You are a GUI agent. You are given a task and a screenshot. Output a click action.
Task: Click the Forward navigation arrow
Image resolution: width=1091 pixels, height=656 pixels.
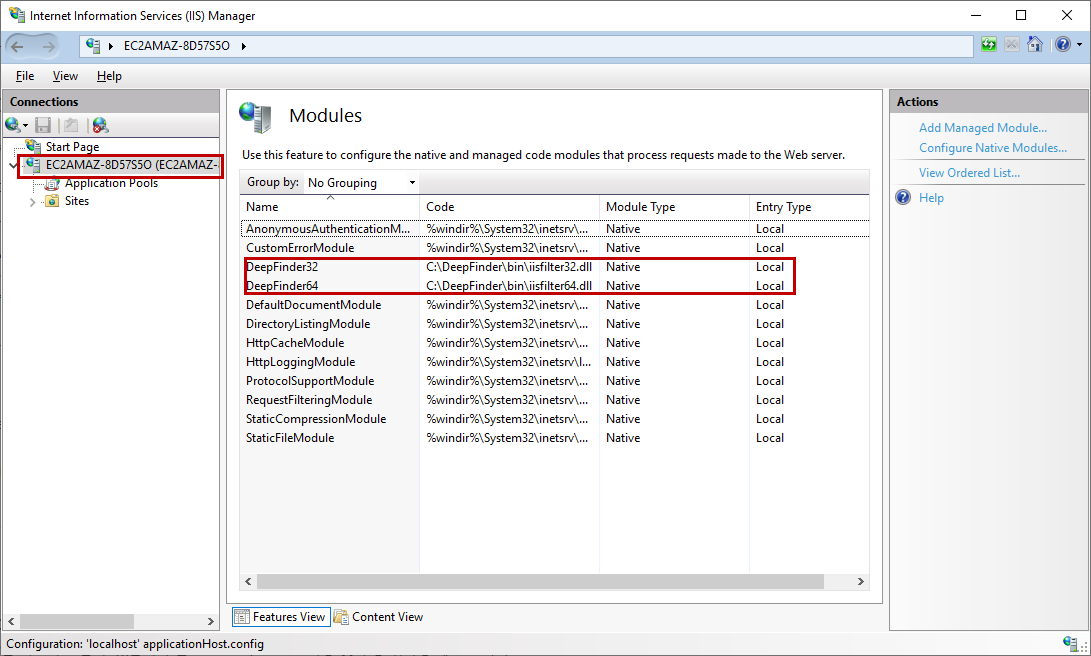click(49, 47)
